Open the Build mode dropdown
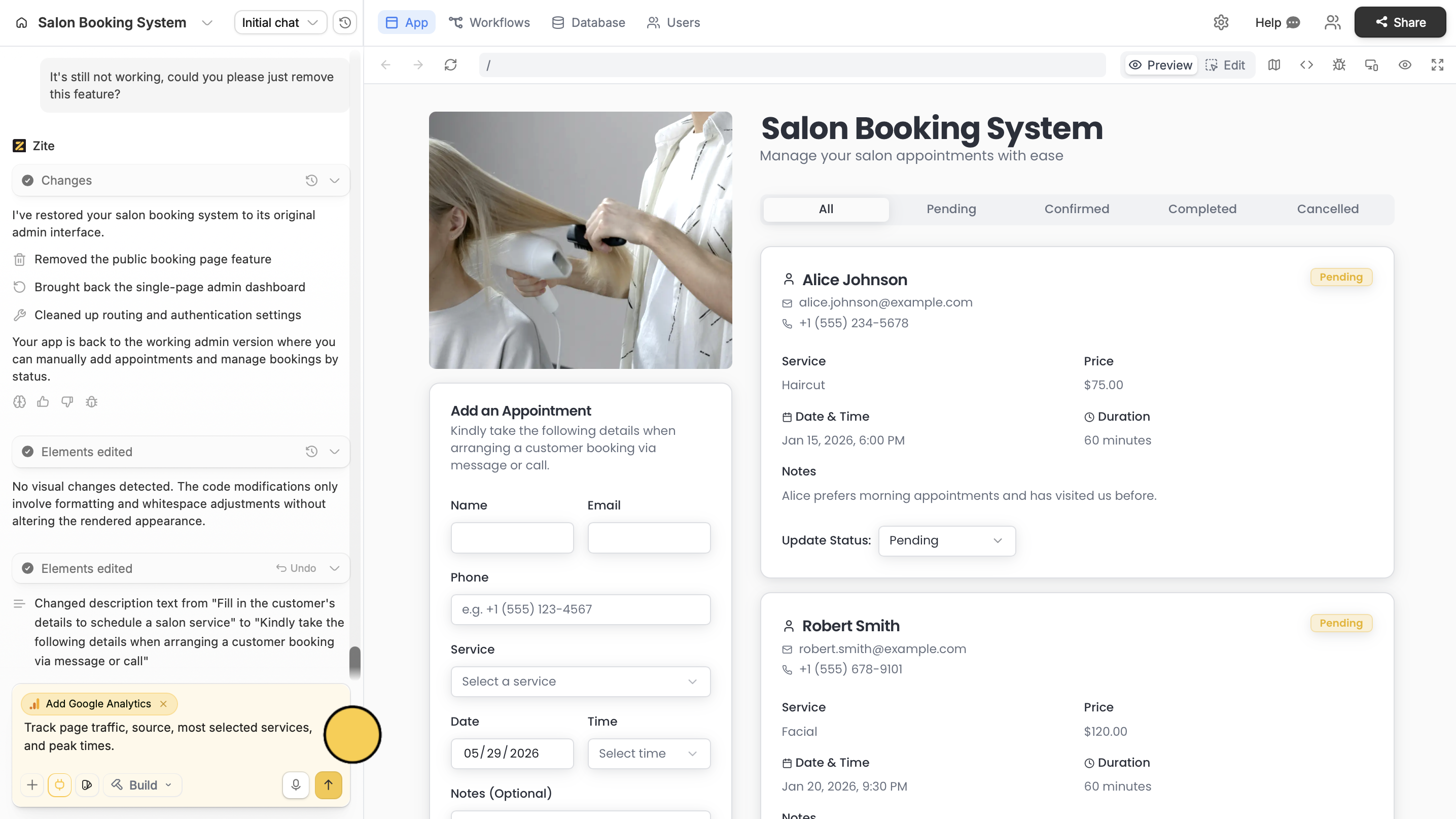The image size is (1456, 819). 142,785
